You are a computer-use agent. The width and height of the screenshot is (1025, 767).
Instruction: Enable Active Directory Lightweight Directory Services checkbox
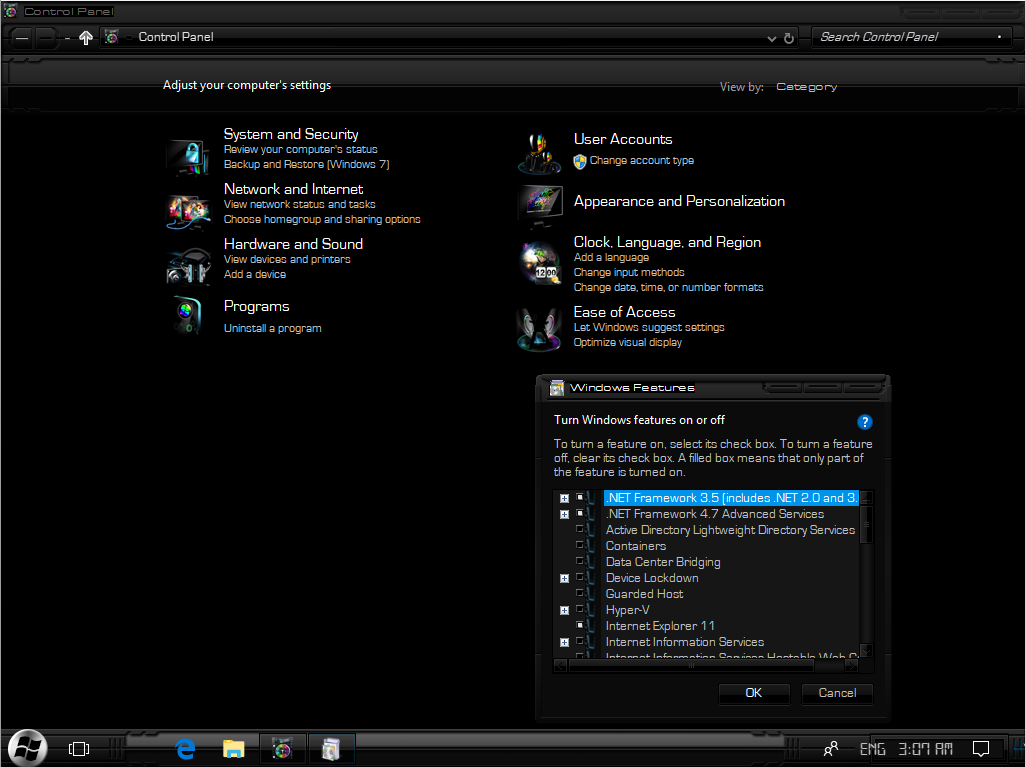[x=580, y=529]
